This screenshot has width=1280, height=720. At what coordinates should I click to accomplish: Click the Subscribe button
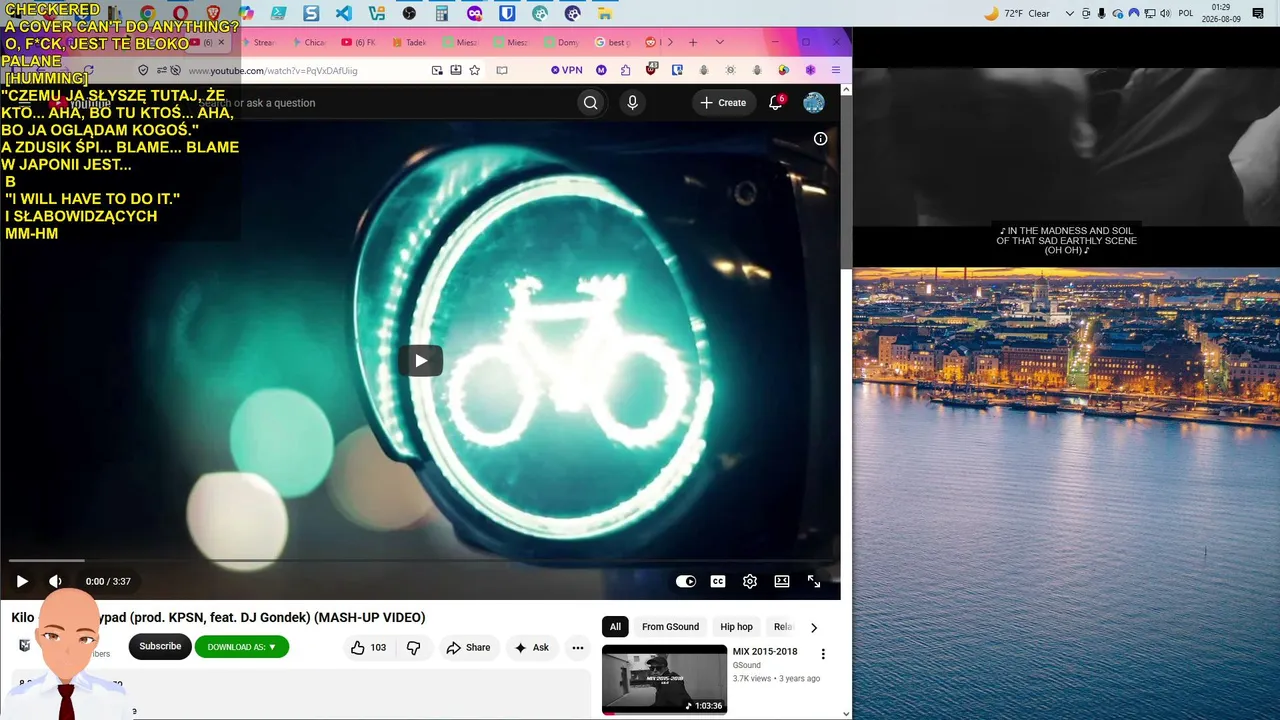tap(160, 647)
